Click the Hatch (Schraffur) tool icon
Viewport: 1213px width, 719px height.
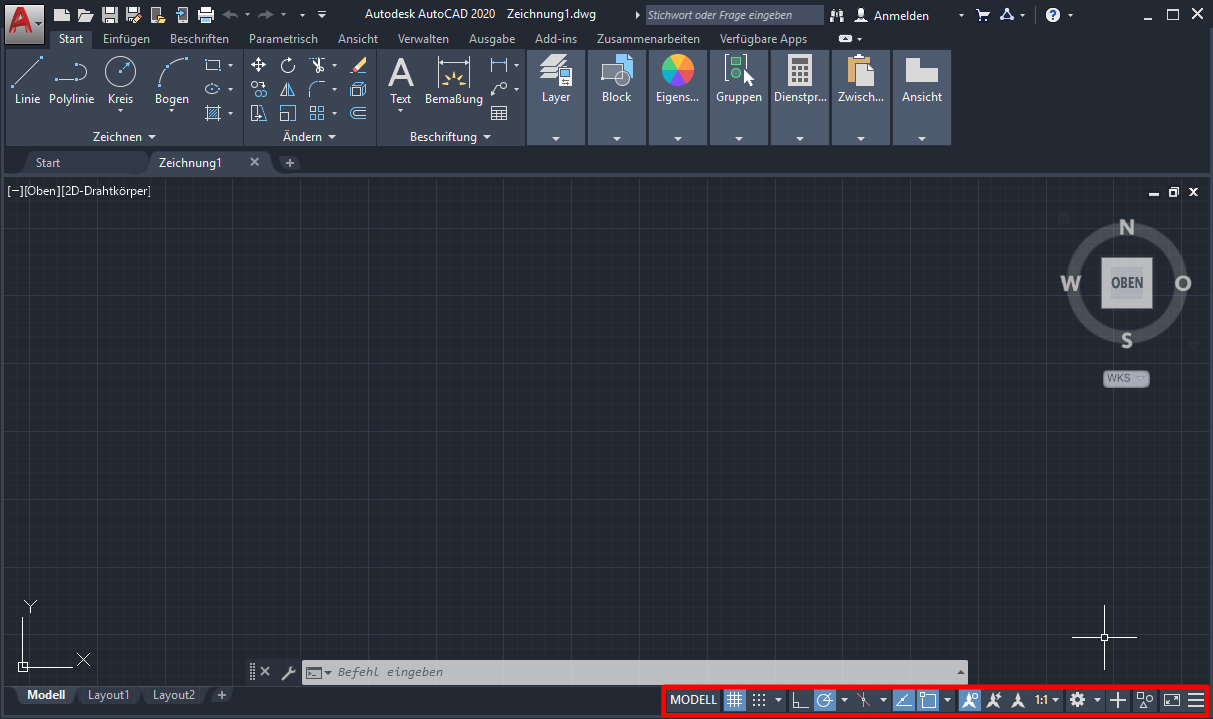(x=212, y=113)
